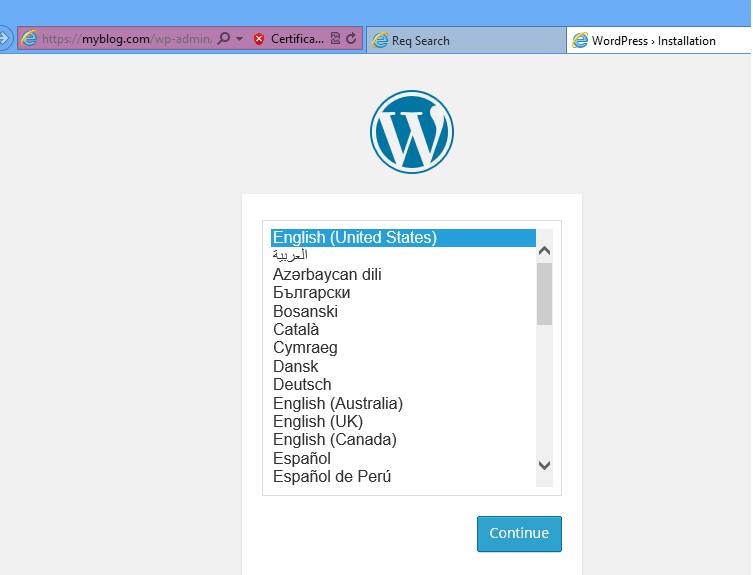Select Cymraeg language

click(x=403, y=348)
